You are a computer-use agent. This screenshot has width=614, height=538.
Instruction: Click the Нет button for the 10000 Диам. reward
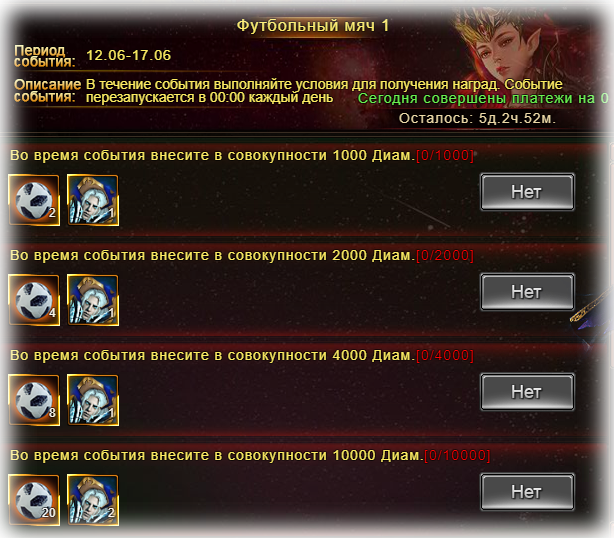[x=527, y=492]
